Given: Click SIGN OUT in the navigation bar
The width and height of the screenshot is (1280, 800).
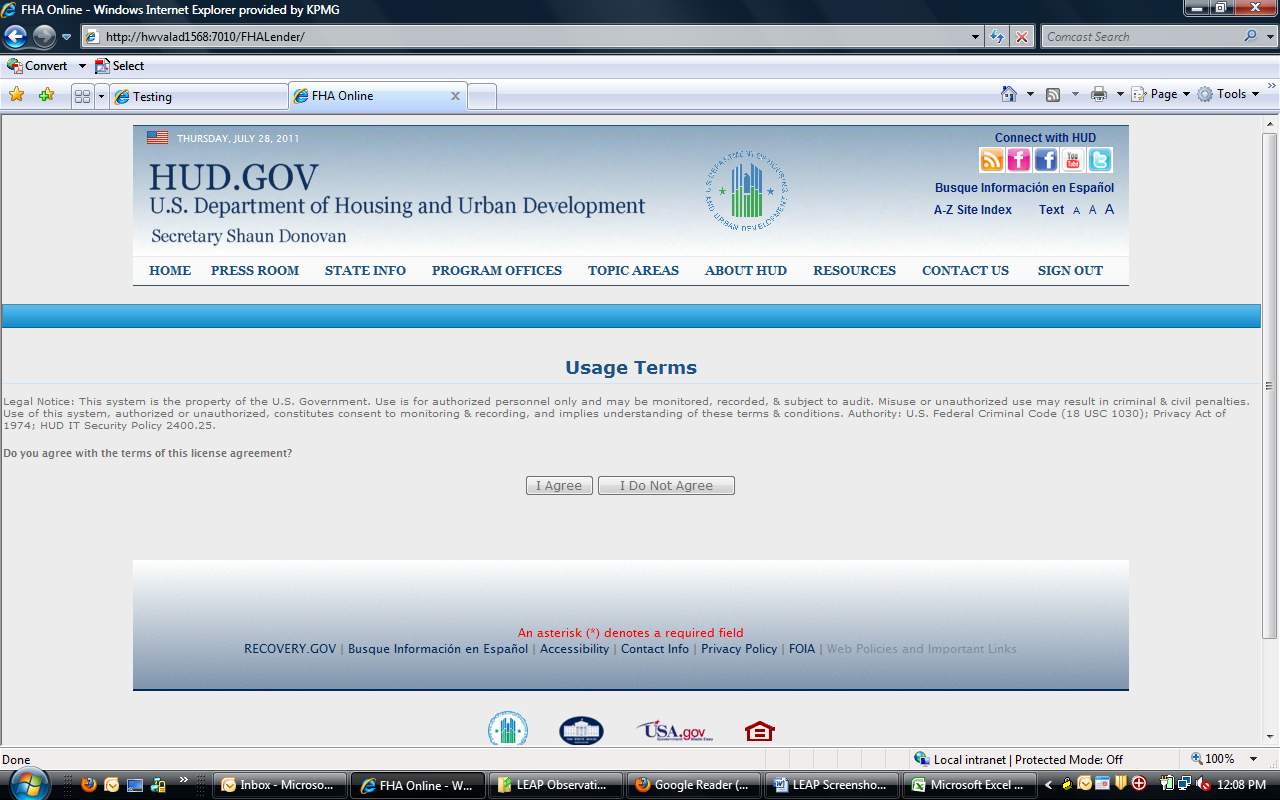Looking at the screenshot, I should click(x=1070, y=270).
